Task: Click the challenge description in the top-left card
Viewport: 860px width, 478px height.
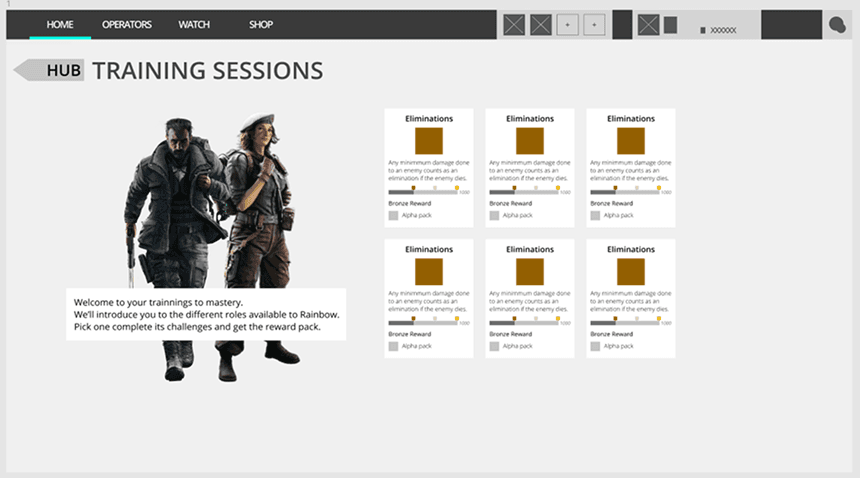Action: click(x=429, y=170)
